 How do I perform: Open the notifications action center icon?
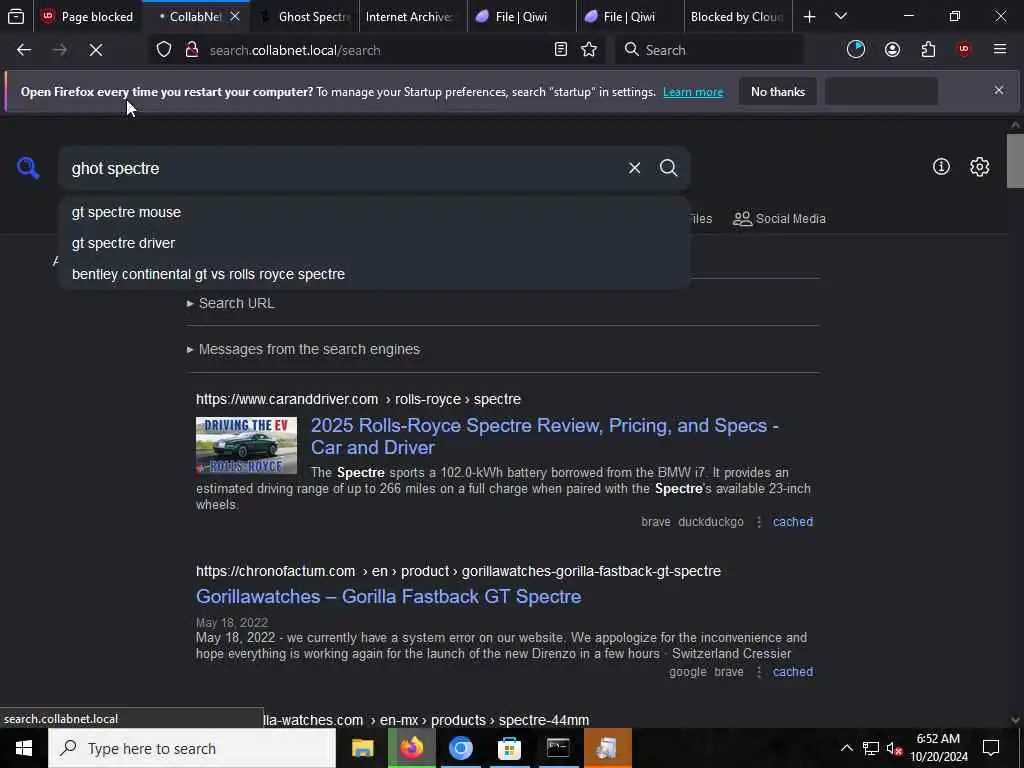click(x=991, y=748)
